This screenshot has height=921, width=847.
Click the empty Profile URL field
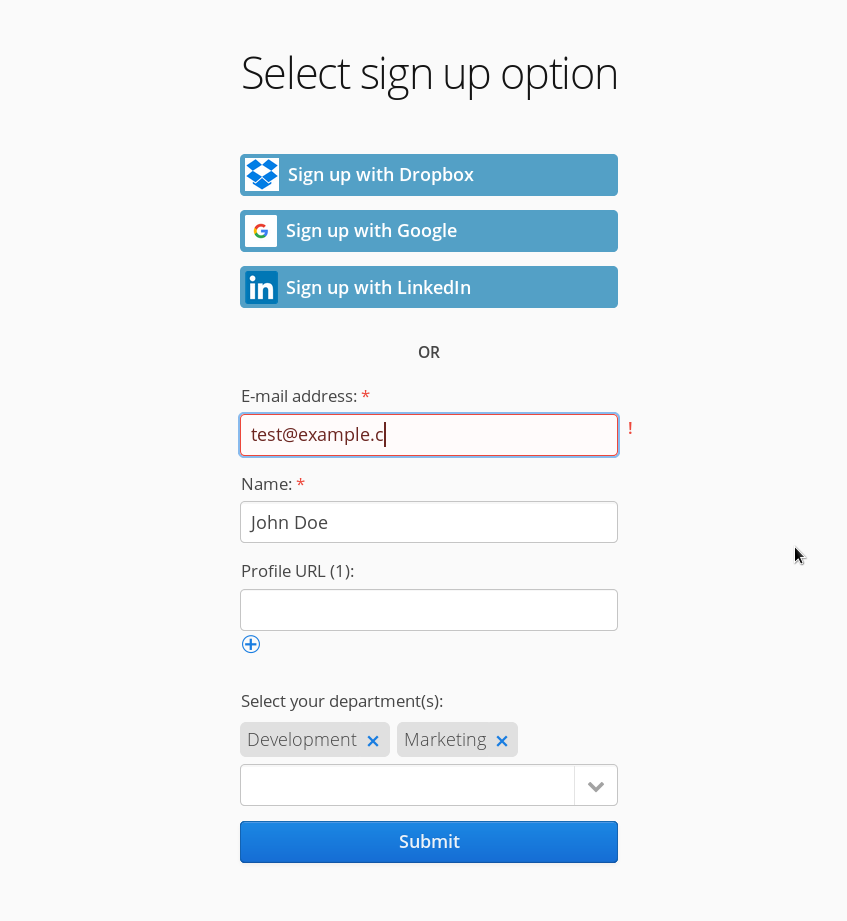point(428,609)
